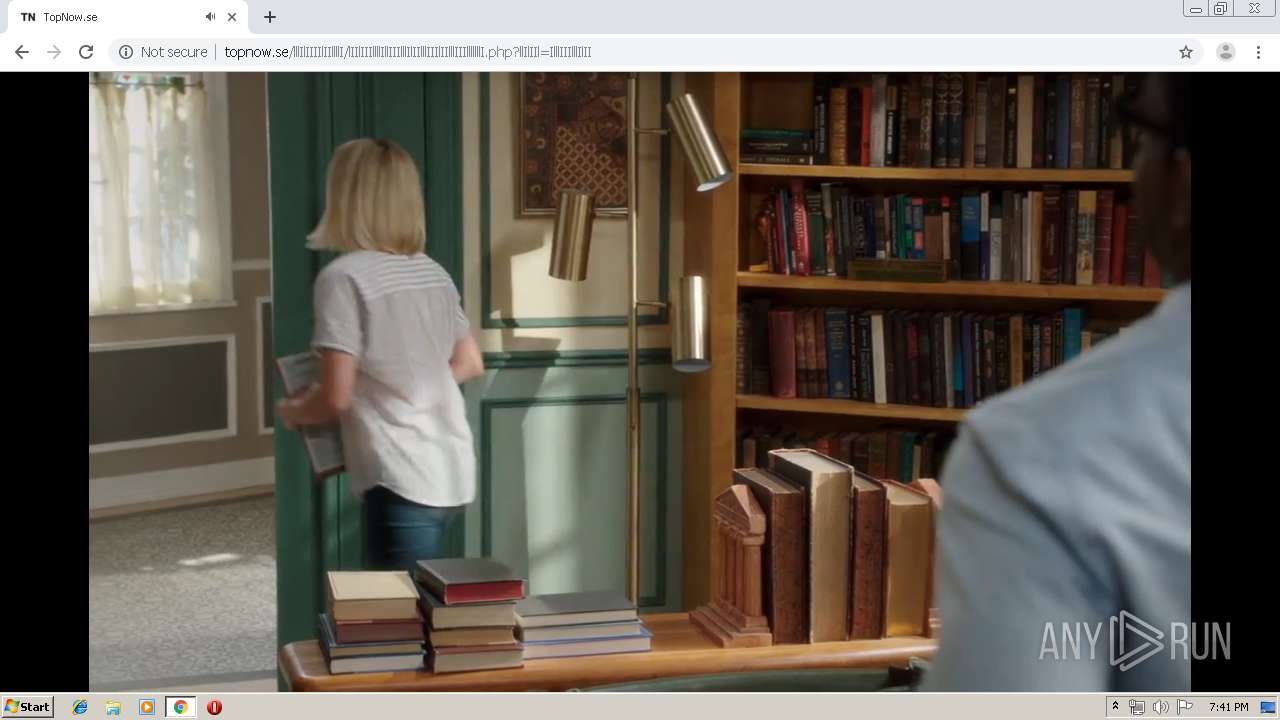Bookmark this page with the star
Screen dimensions: 1280x720
click(1186, 52)
